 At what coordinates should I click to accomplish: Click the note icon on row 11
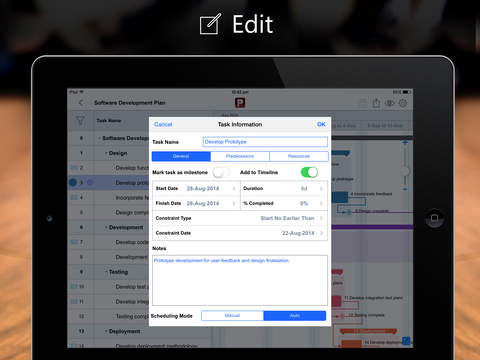pos(74,301)
